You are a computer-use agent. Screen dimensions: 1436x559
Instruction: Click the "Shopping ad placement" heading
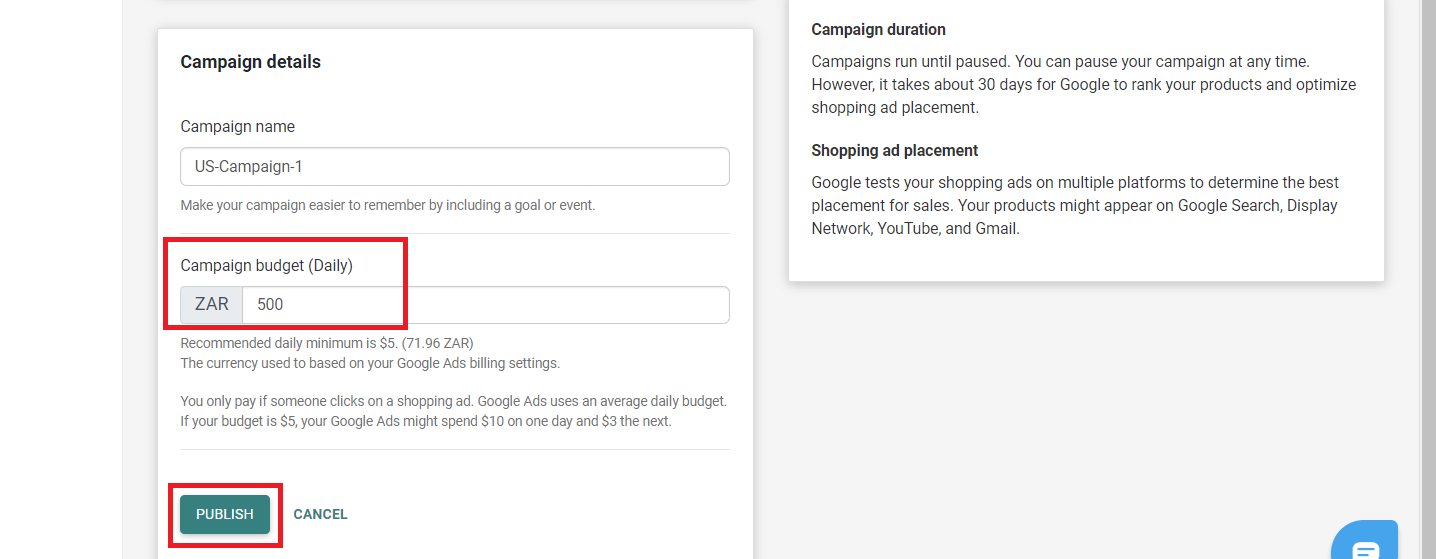(894, 151)
